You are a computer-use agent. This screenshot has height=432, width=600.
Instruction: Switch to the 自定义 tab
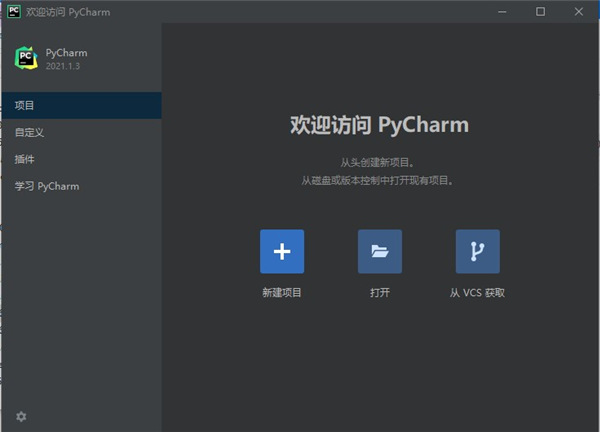(x=82, y=132)
